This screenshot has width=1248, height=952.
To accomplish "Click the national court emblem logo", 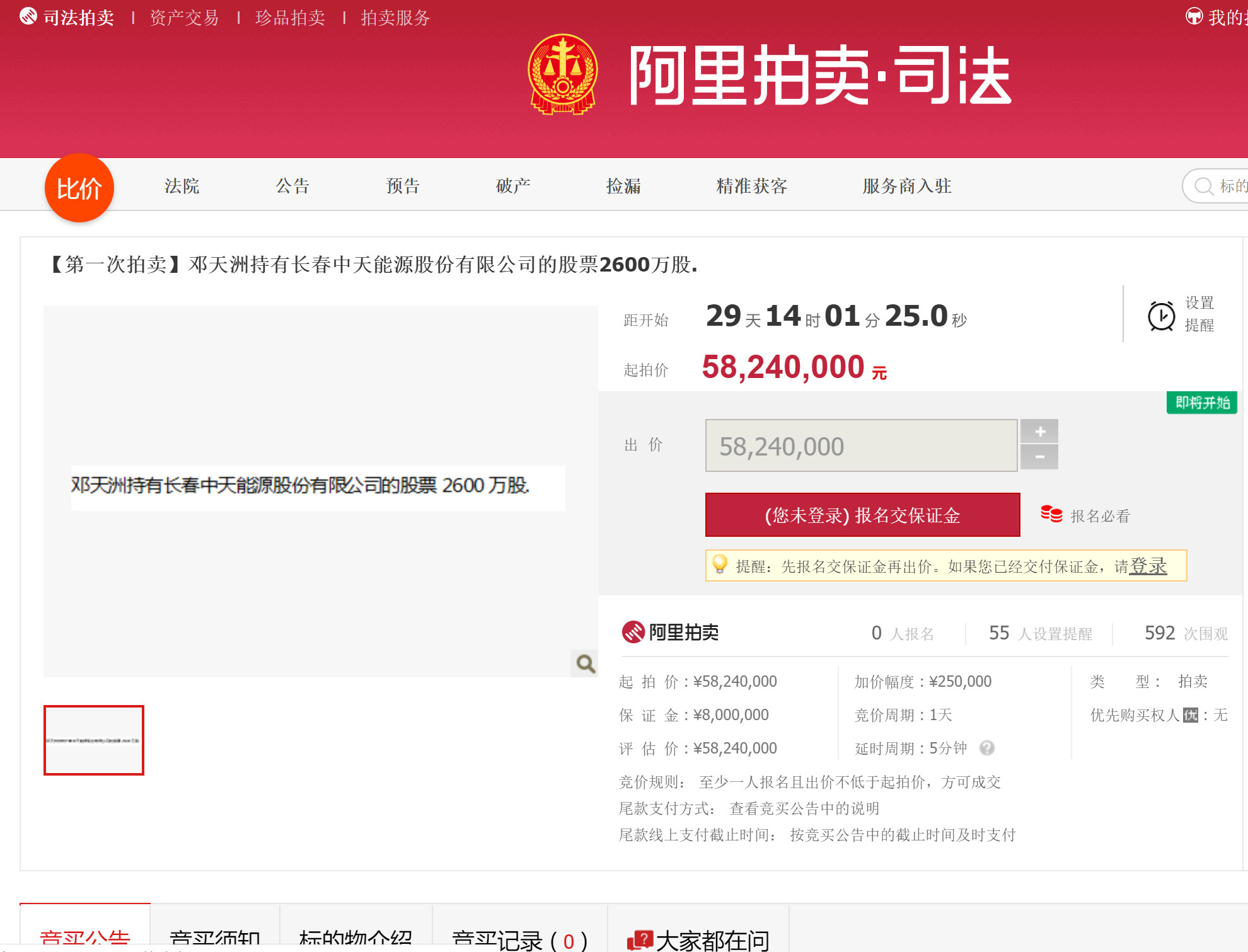I will pyautogui.click(x=563, y=74).
